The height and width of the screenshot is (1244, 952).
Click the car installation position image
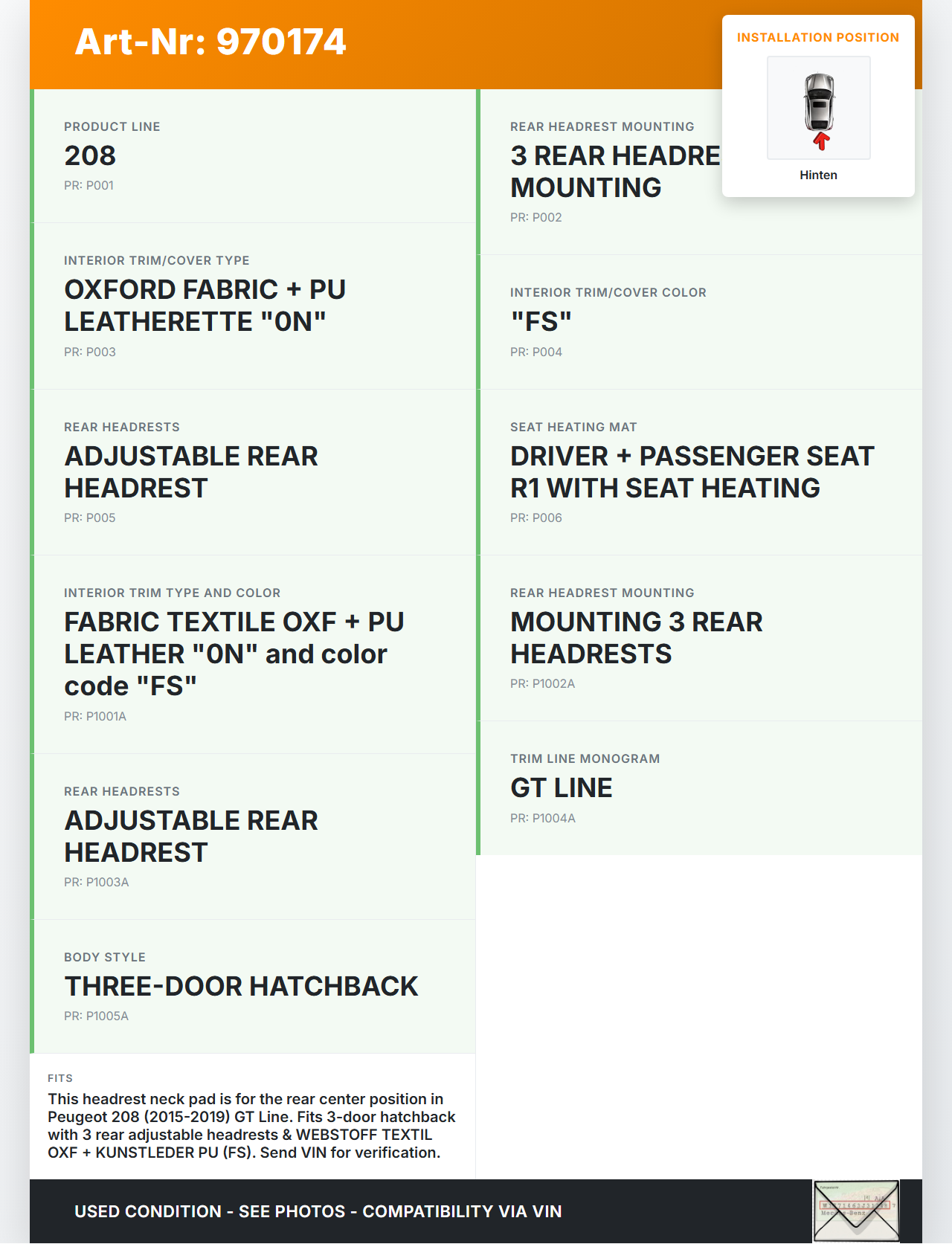tap(818, 108)
